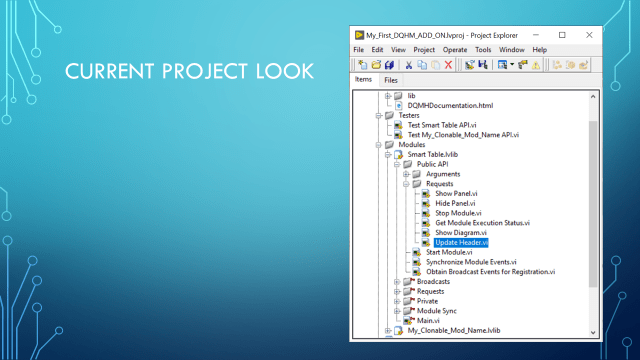
Task: Open the Operate menu
Action: point(455,50)
